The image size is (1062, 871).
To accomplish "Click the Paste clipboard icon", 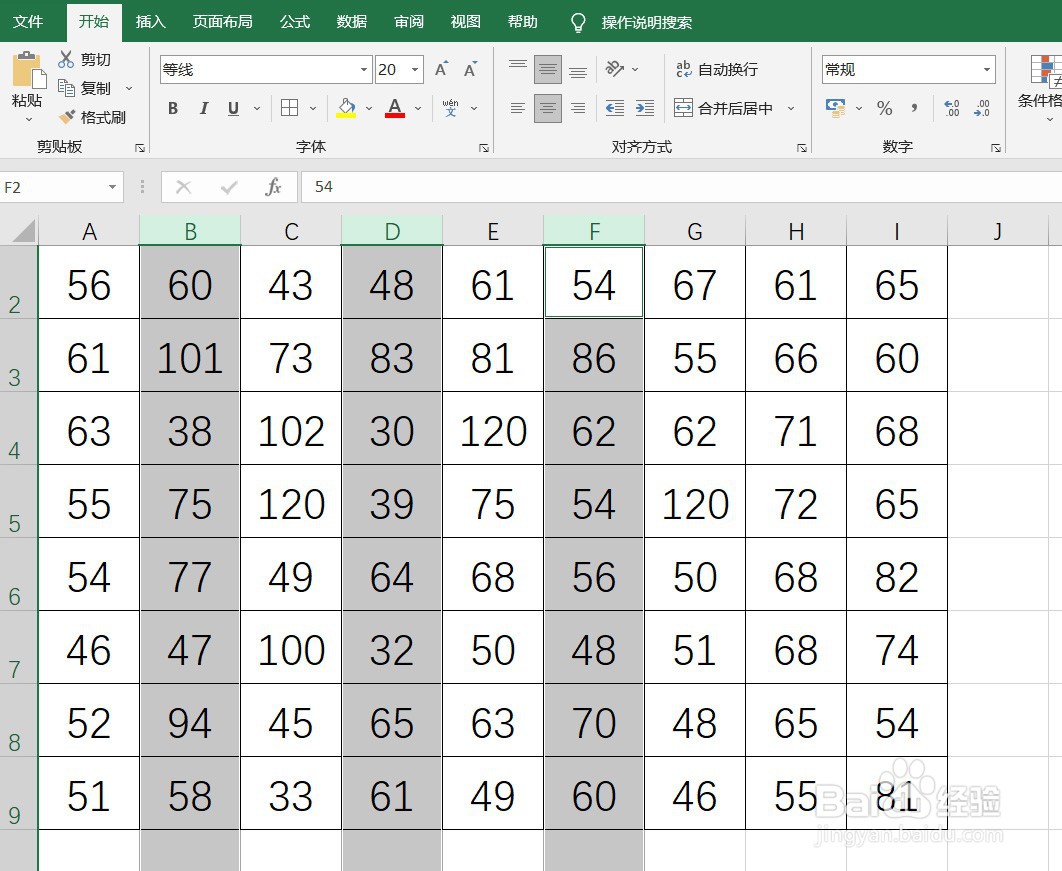I will [x=28, y=70].
